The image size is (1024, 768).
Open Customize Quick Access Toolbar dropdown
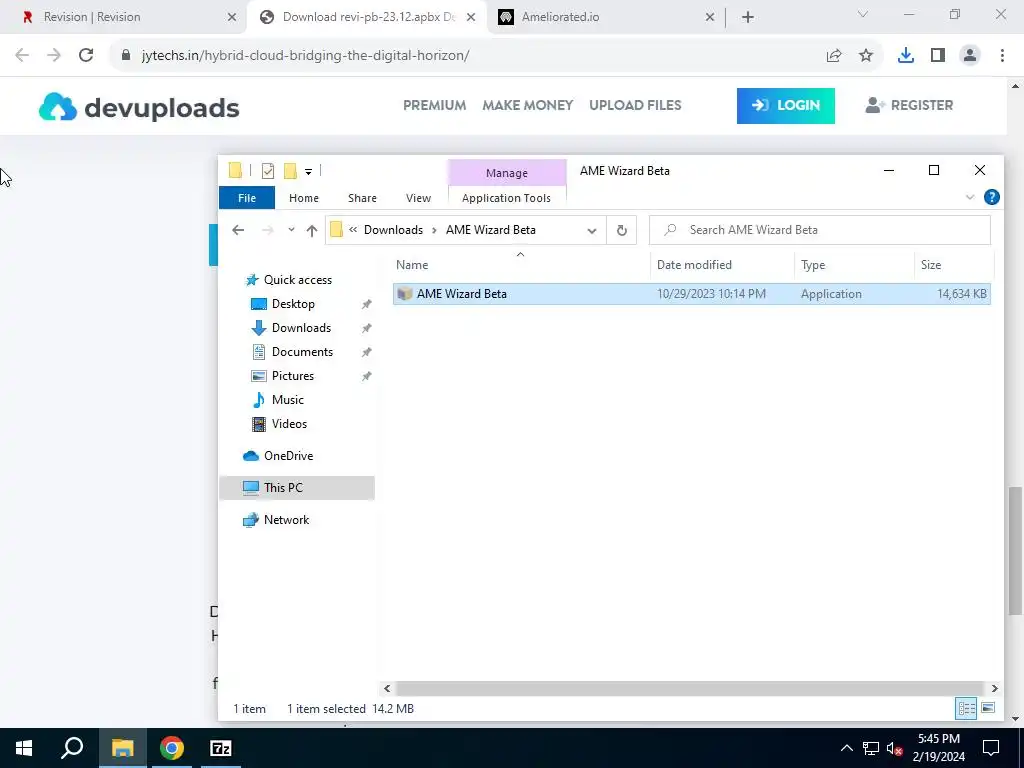308,172
